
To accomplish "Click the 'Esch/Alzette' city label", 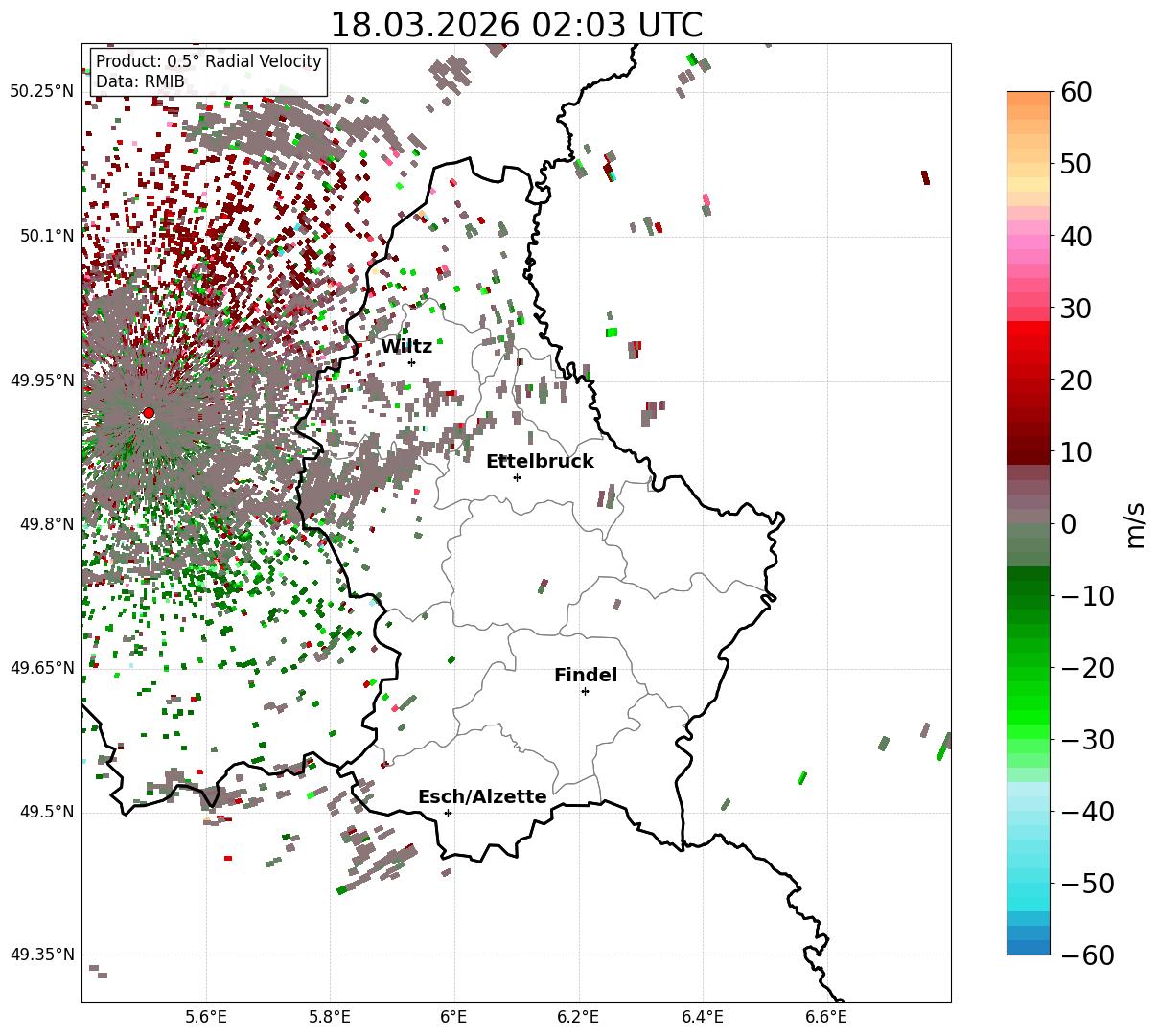I will click(482, 796).
